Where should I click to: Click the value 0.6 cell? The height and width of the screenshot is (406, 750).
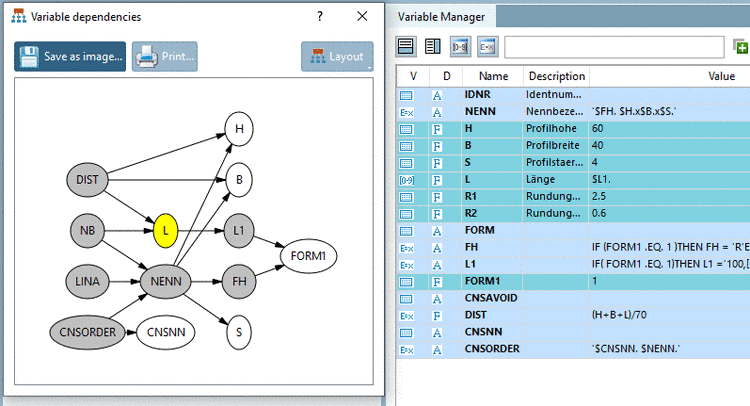pos(669,213)
